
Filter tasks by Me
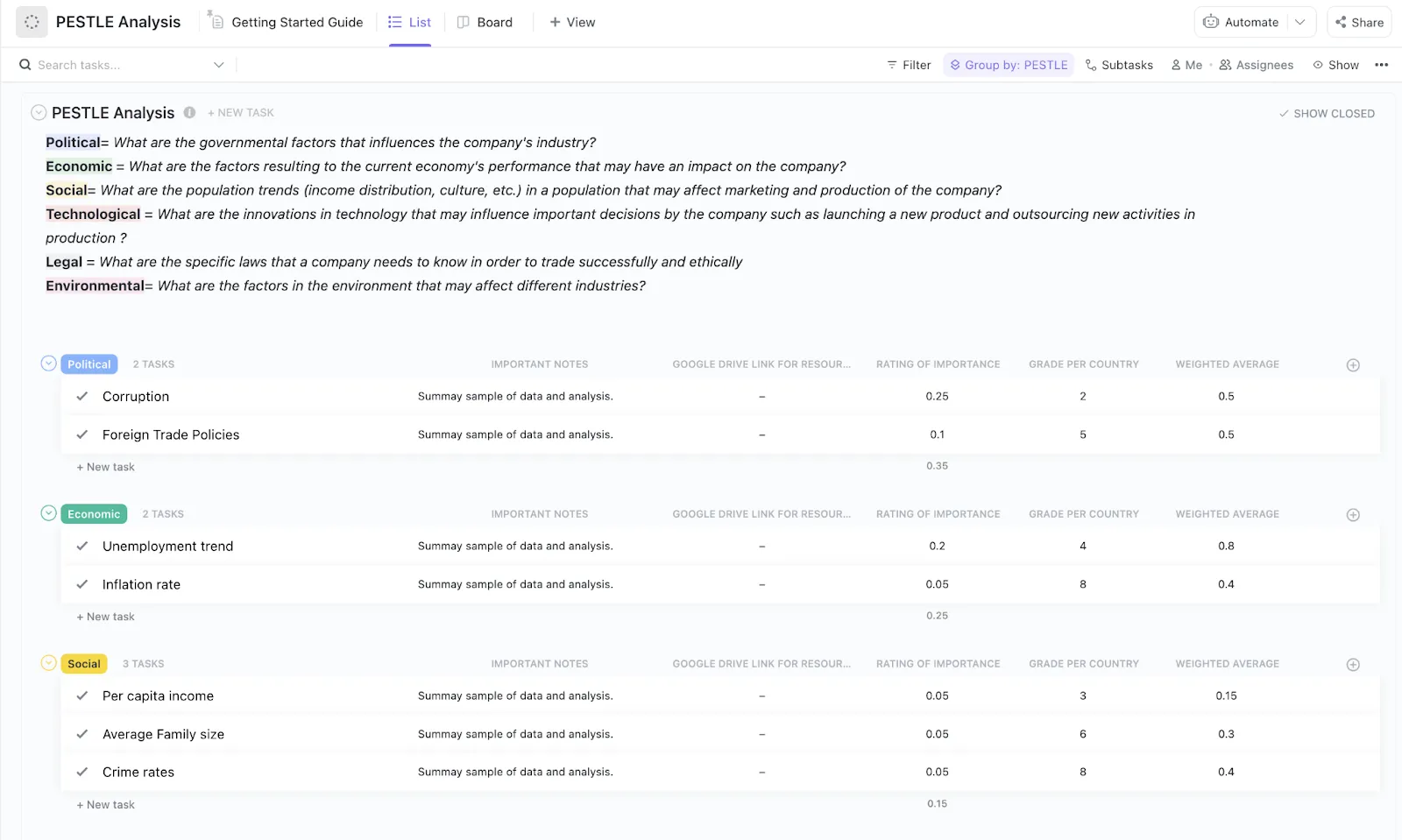point(1186,65)
